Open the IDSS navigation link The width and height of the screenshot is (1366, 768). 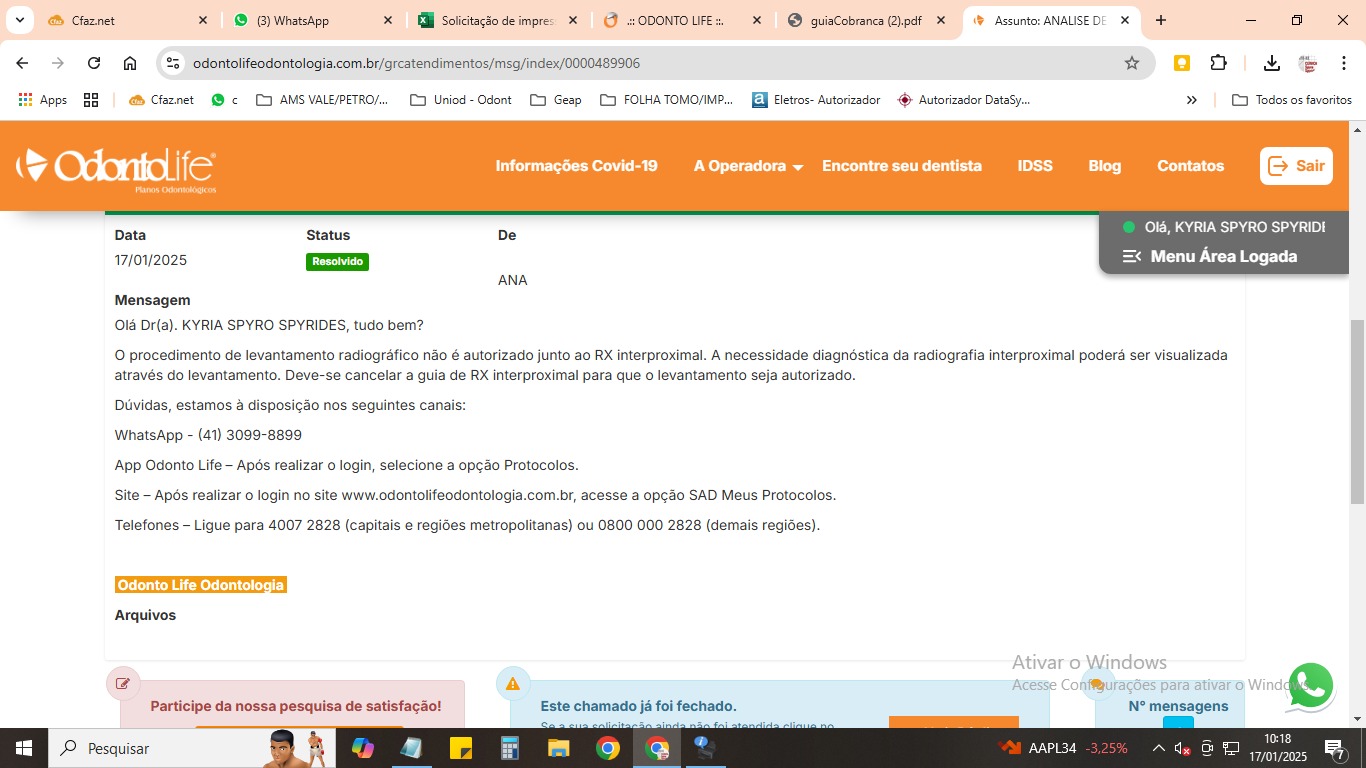(1035, 166)
